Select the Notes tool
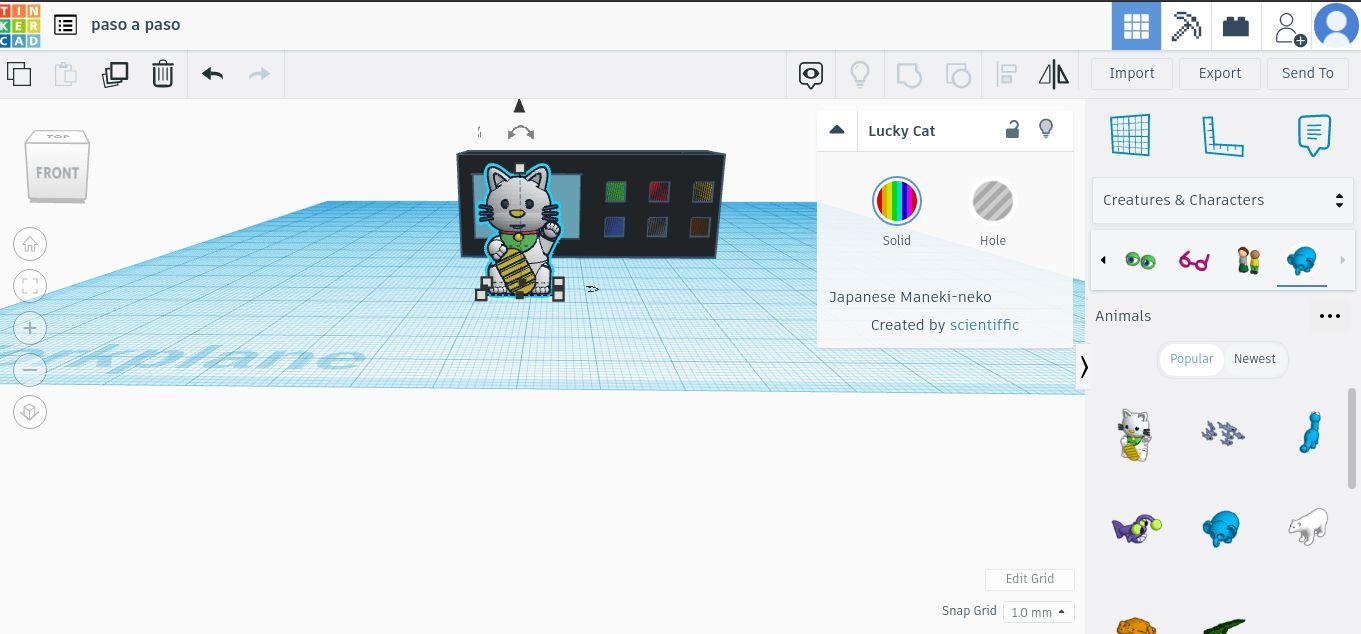 (x=1314, y=135)
